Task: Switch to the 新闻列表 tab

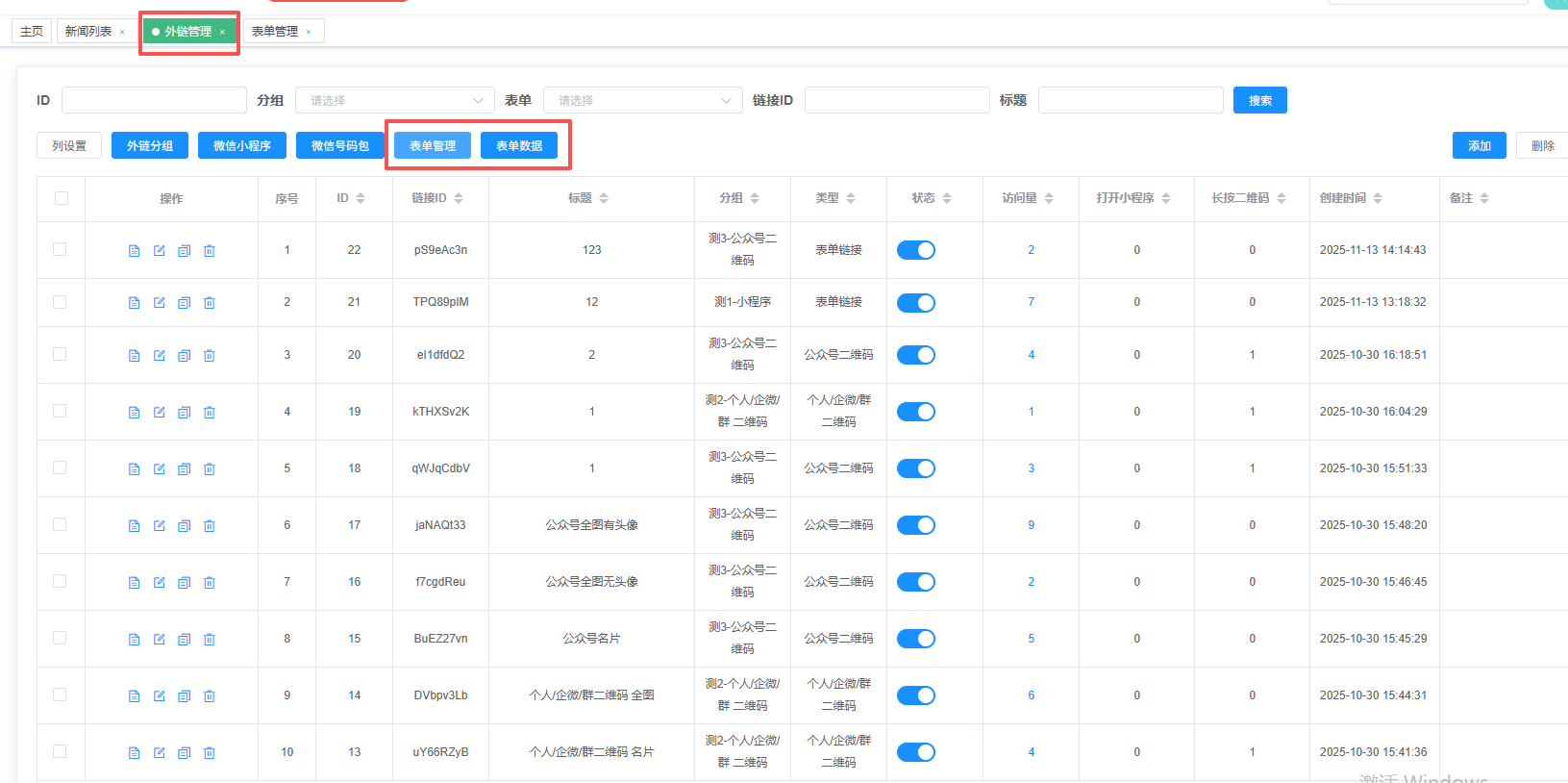Action: (x=88, y=32)
